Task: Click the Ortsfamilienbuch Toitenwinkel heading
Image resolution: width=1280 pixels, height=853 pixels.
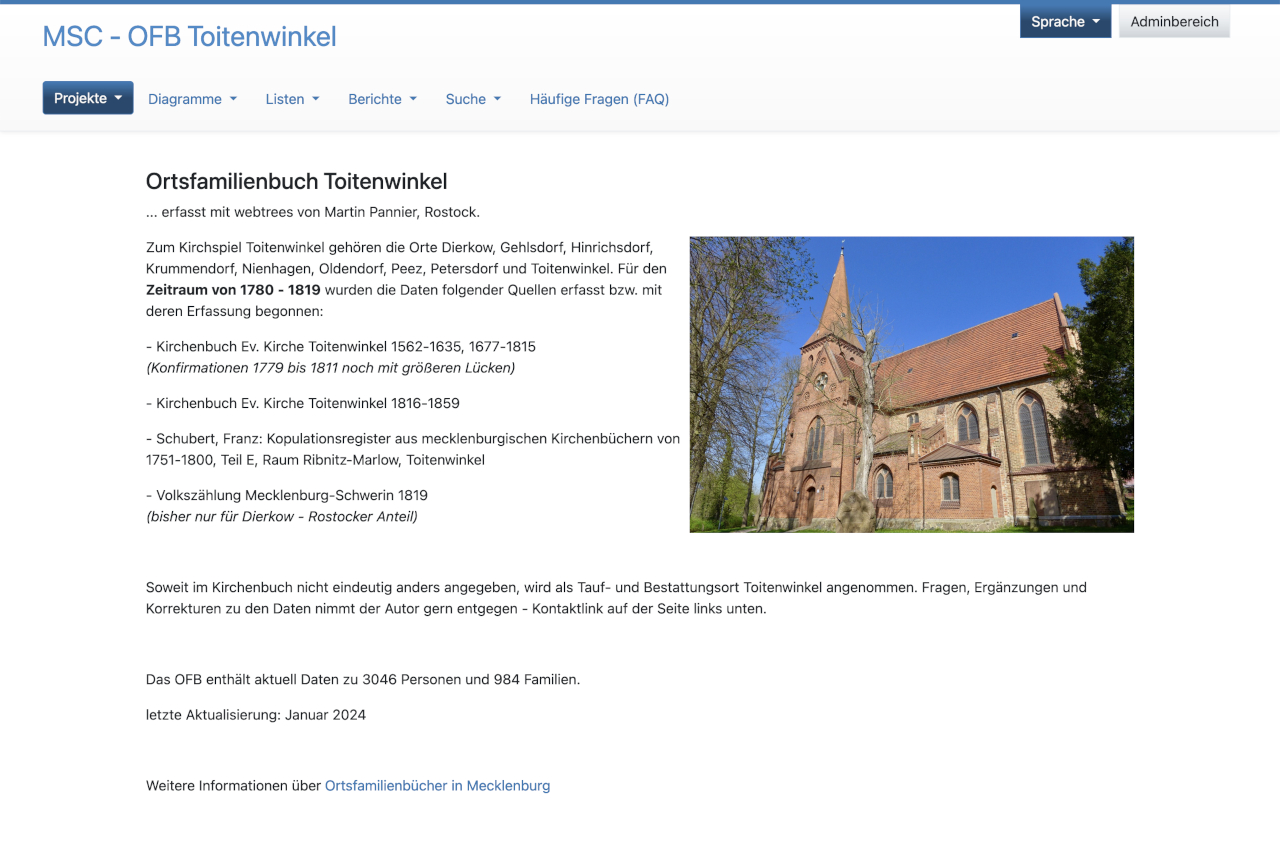Action: (296, 181)
